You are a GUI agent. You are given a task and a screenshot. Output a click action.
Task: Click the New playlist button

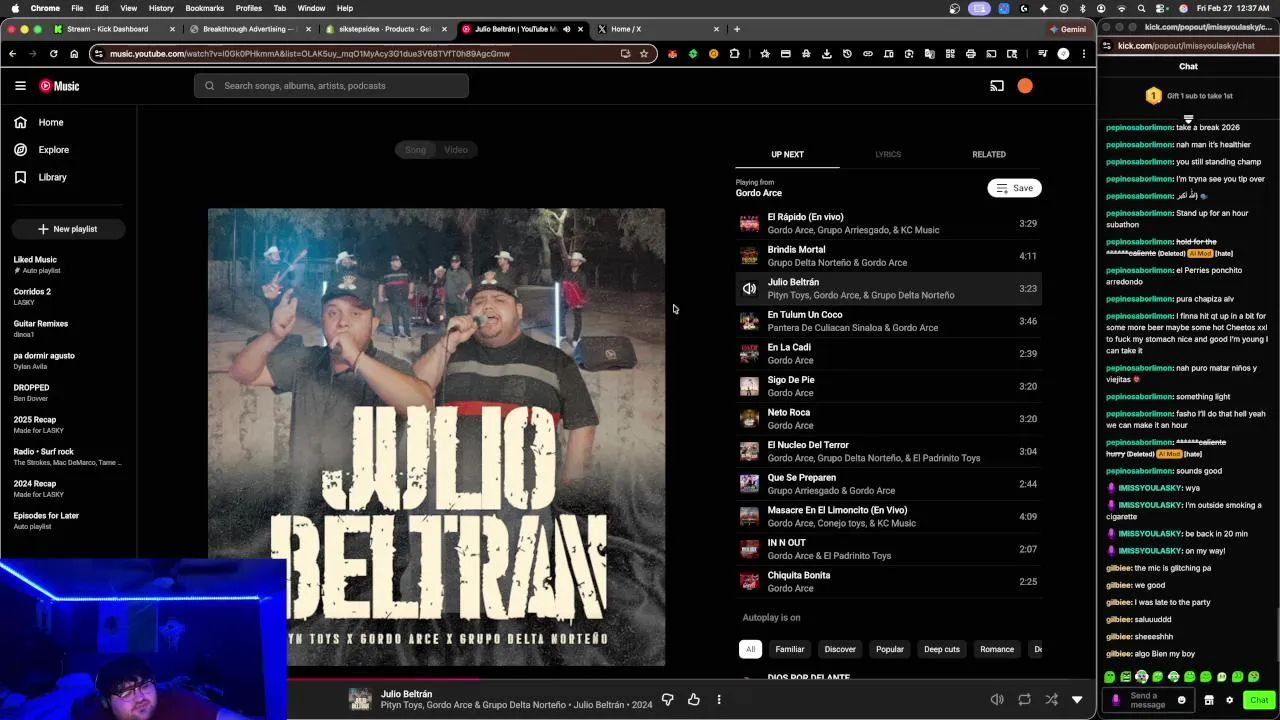(x=68, y=229)
